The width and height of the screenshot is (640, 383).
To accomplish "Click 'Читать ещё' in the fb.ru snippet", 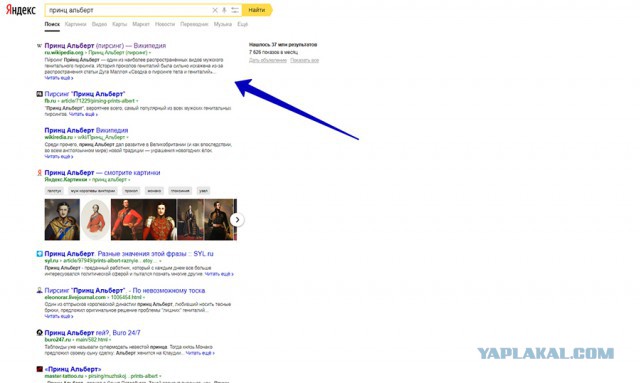I will (83, 114).
